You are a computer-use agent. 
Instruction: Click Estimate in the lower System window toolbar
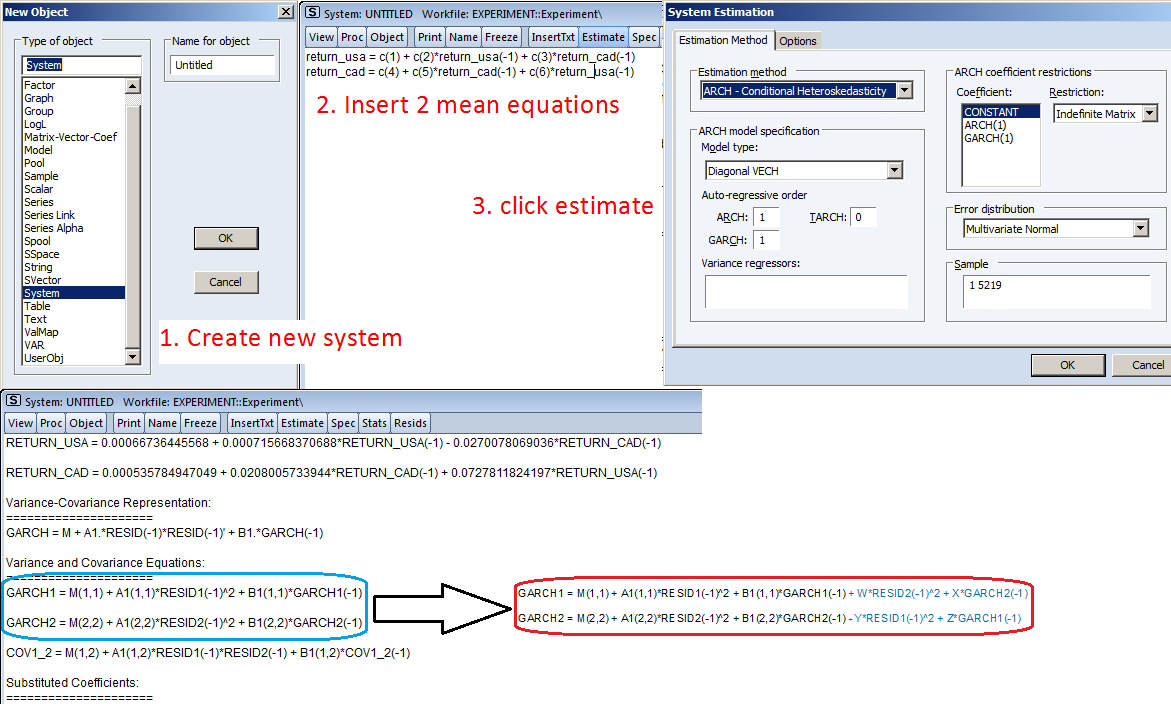coord(302,423)
